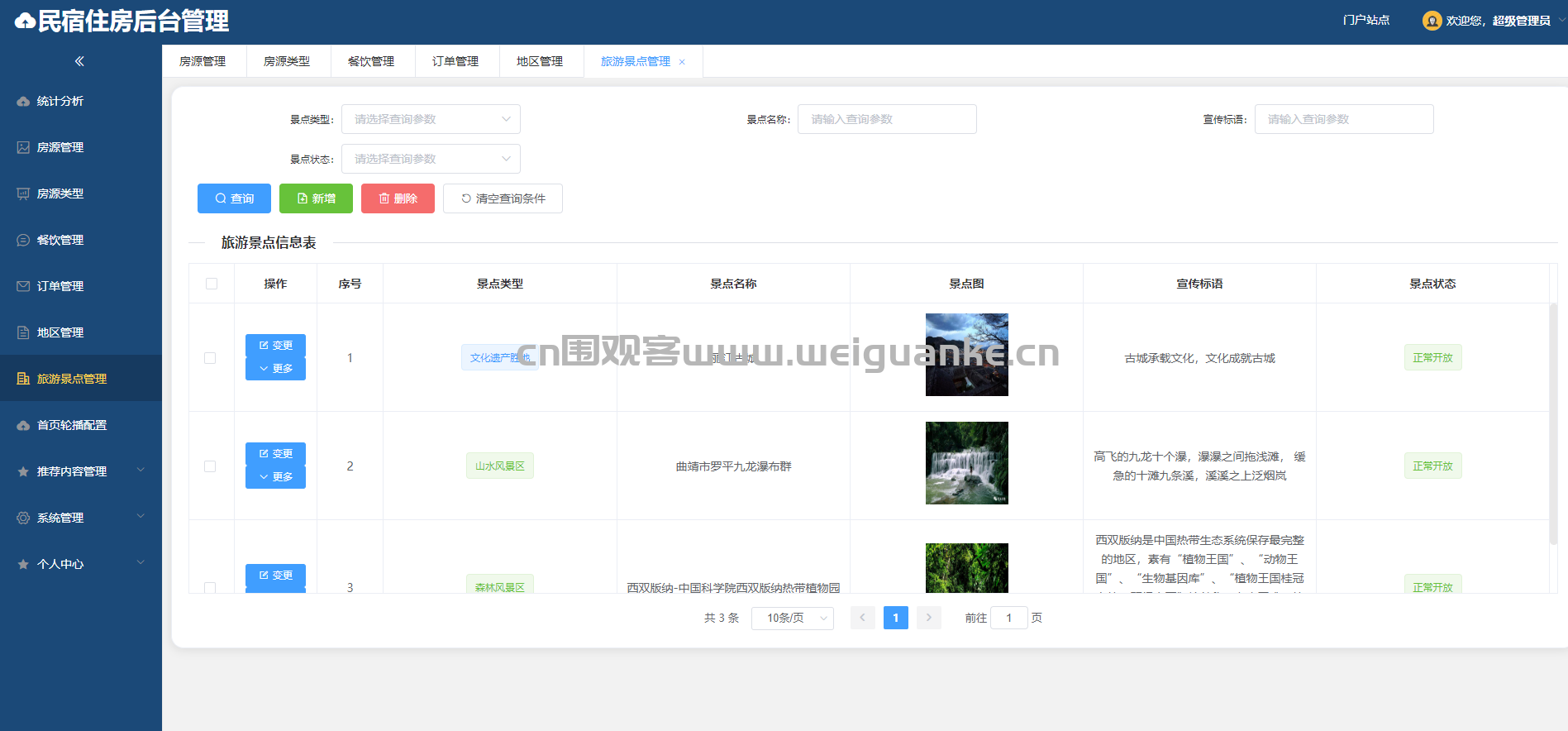The image size is (1568, 731).
Task: Click the 森林风景区 type tag
Action: [500, 585]
